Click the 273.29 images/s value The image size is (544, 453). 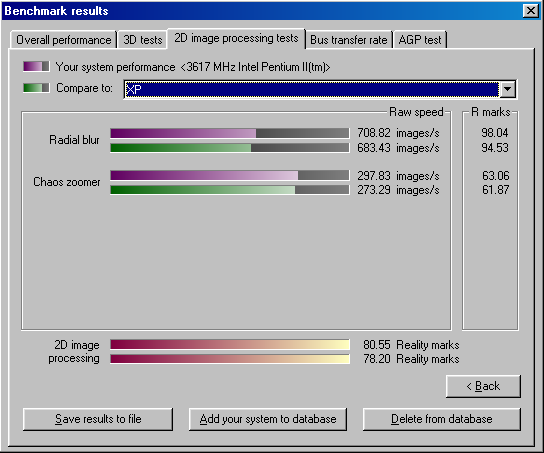click(398, 190)
